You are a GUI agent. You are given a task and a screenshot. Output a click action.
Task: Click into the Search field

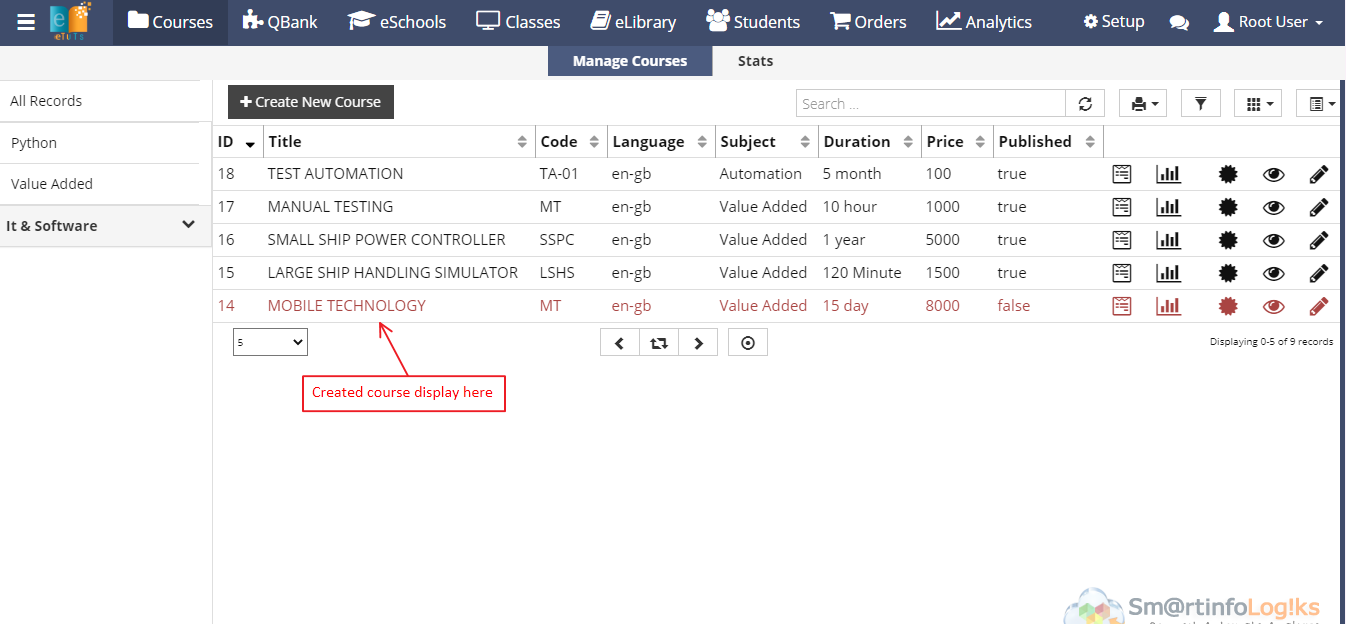931,103
